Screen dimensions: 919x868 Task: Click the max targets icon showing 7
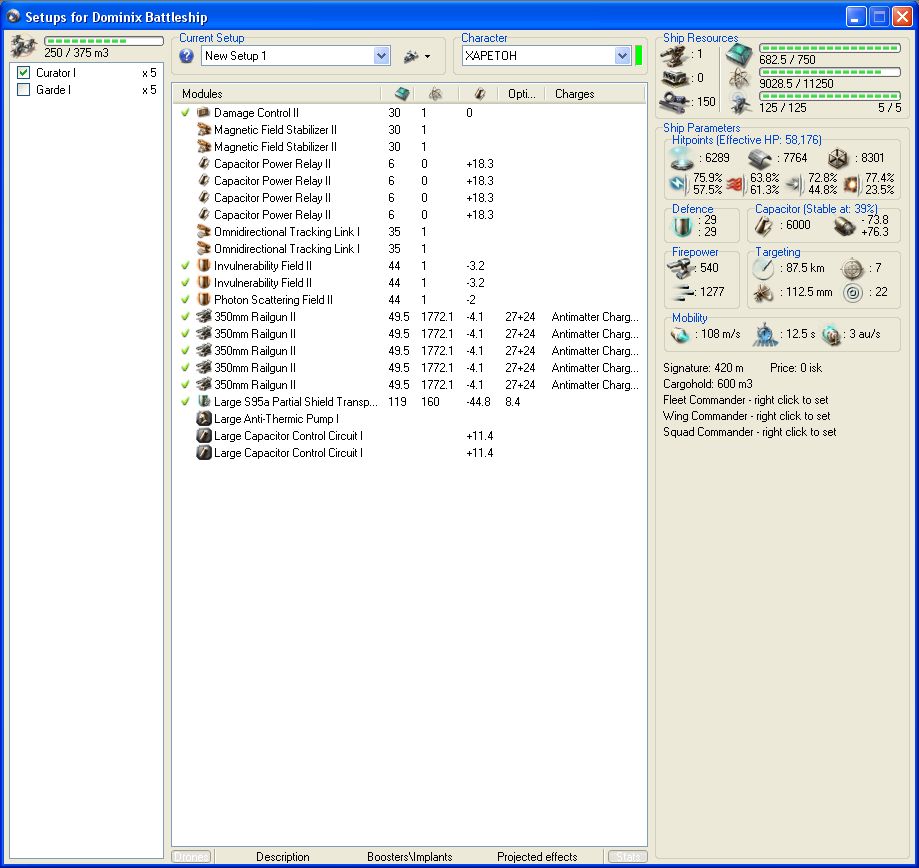tap(853, 268)
